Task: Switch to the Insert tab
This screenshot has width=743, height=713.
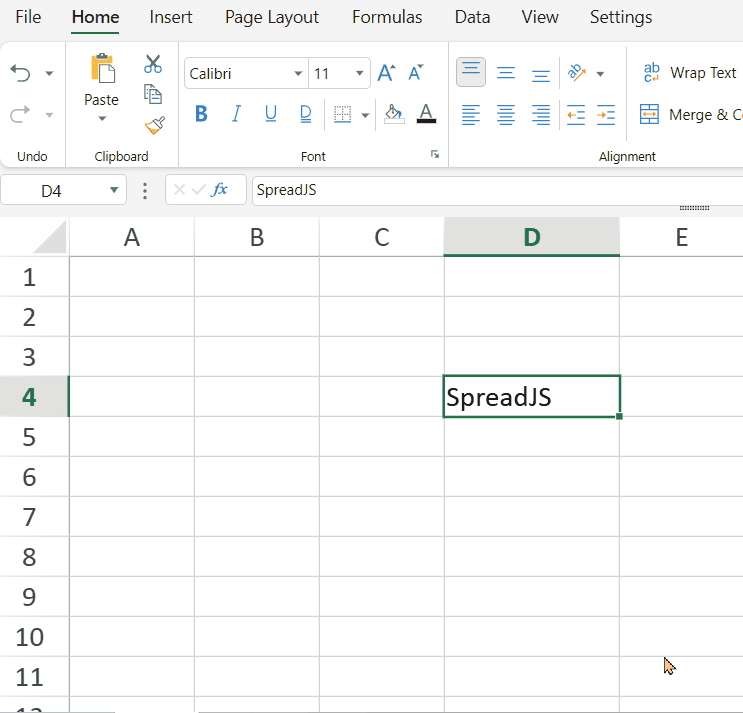Action: click(x=171, y=17)
